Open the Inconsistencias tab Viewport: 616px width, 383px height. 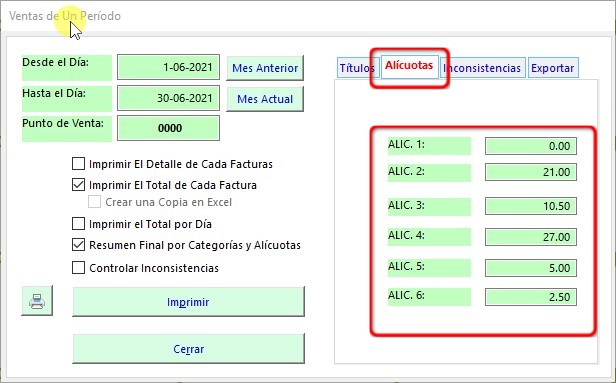[482, 68]
